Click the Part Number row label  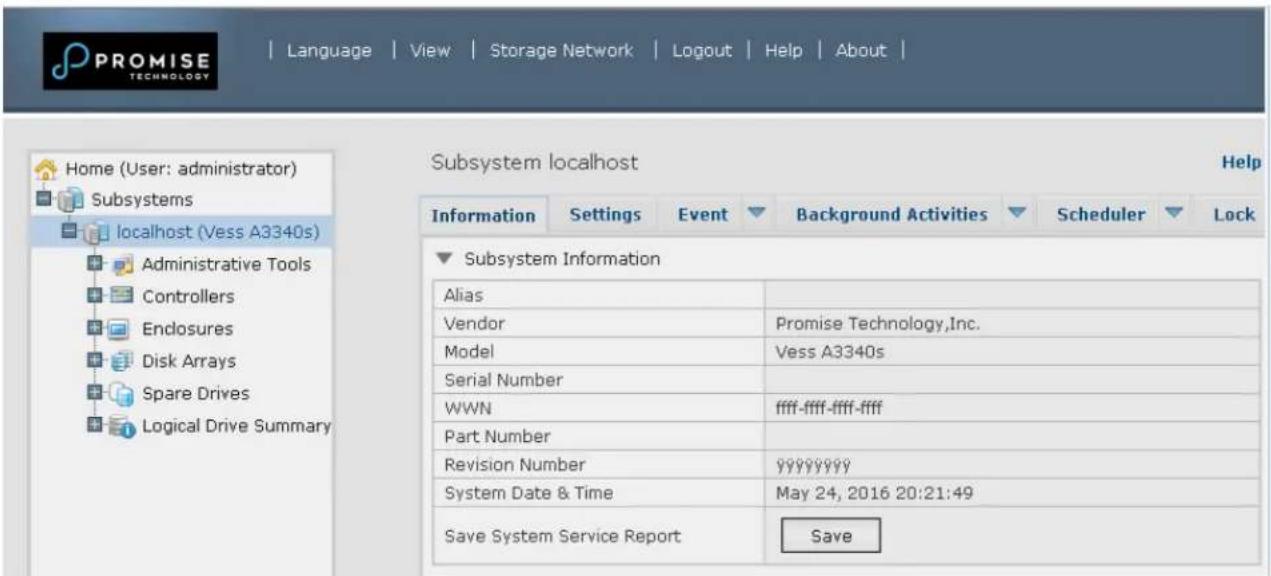pos(496,437)
